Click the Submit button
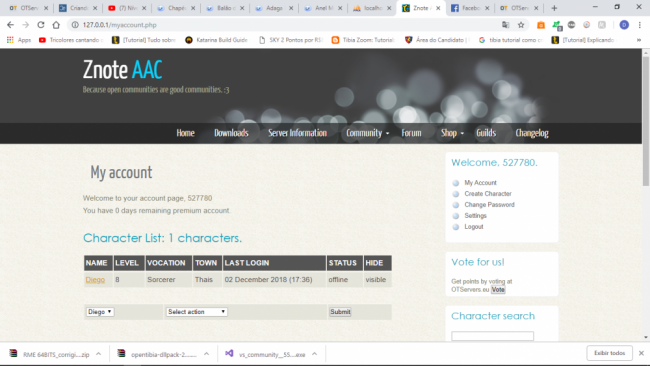 340,312
